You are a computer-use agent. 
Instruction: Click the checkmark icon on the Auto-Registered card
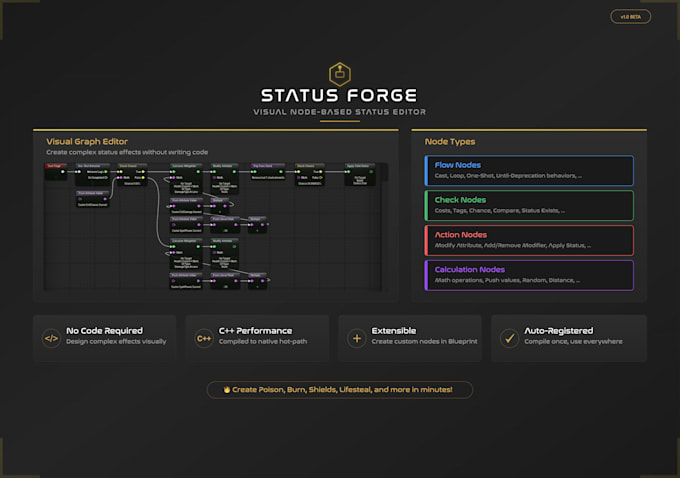510,338
